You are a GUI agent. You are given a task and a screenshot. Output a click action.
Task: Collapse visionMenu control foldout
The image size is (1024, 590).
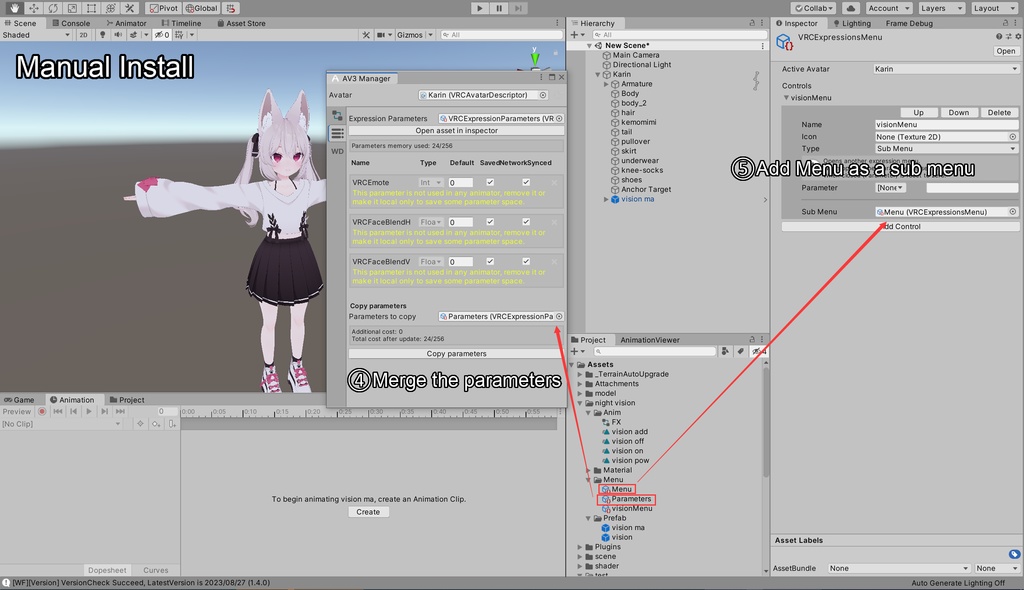coord(786,98)
